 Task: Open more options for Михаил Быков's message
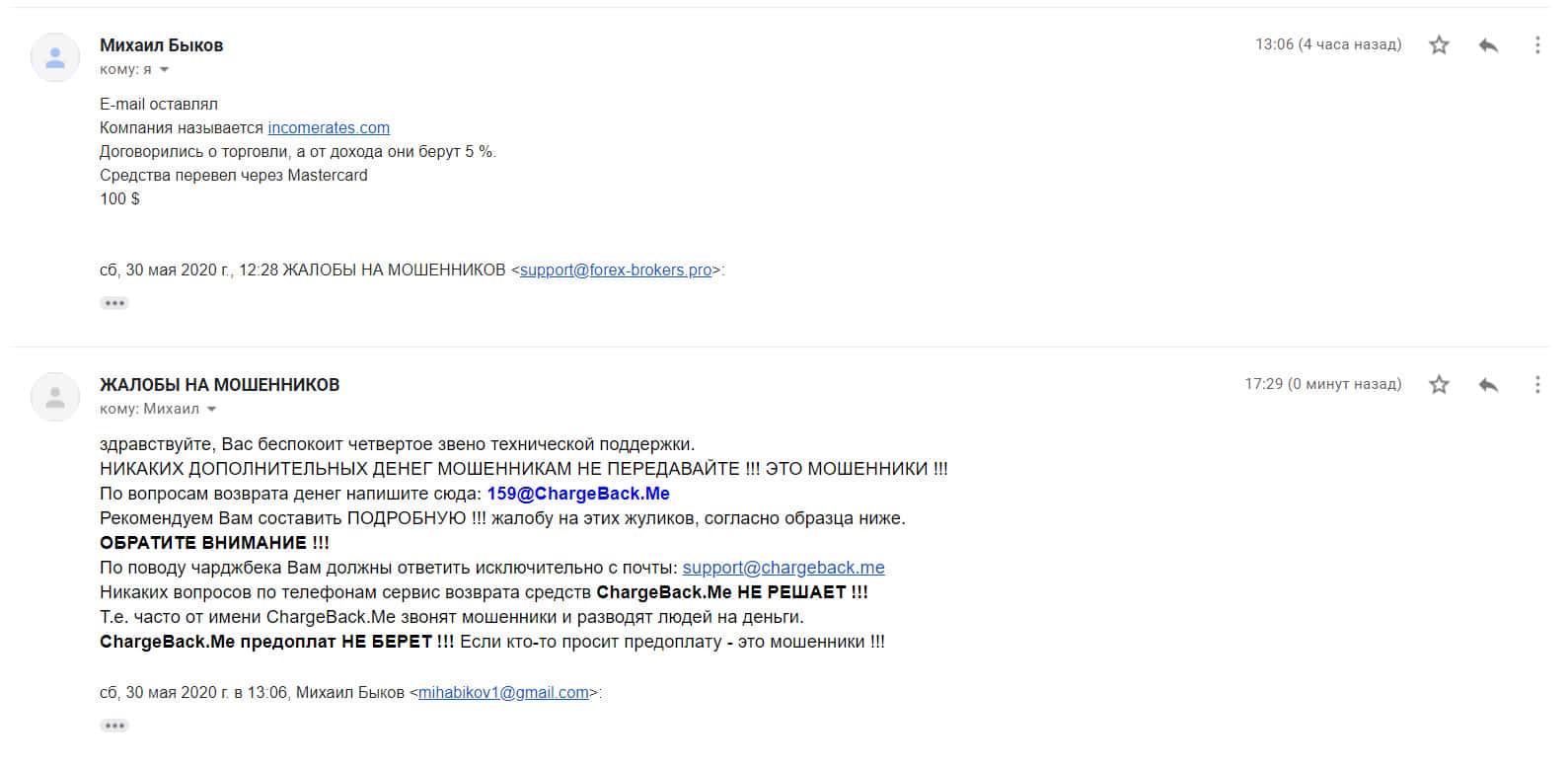pos(1536,44)
